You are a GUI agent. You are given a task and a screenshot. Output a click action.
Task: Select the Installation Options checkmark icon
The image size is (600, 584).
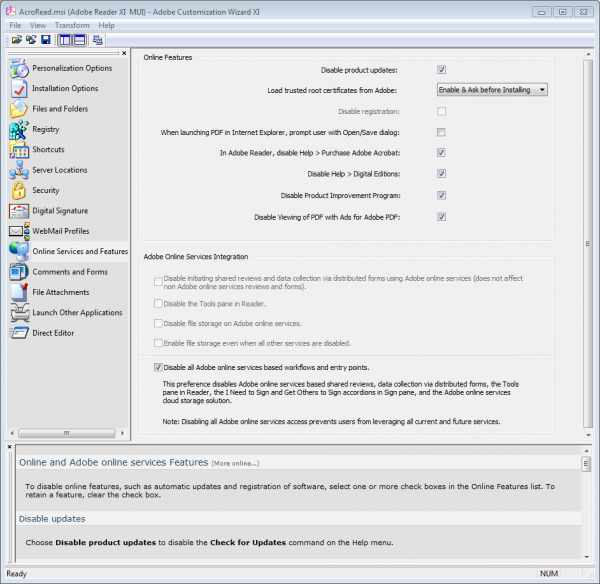[x=19, y=89]
